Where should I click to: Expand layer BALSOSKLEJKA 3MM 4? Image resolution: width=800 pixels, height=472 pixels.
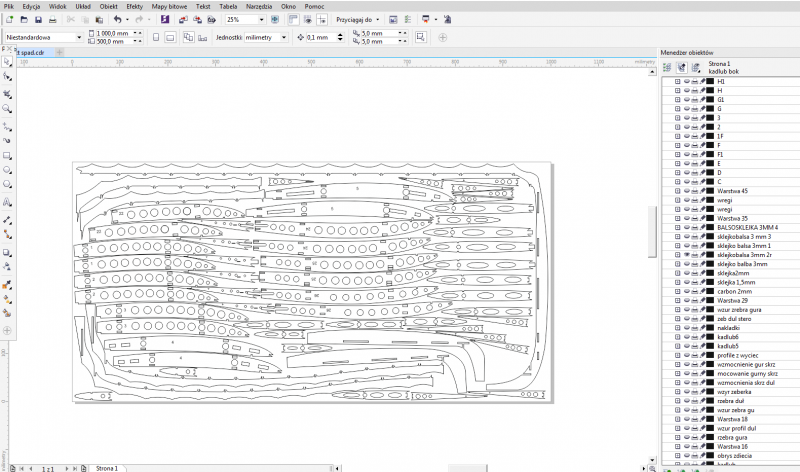(677, 228)
